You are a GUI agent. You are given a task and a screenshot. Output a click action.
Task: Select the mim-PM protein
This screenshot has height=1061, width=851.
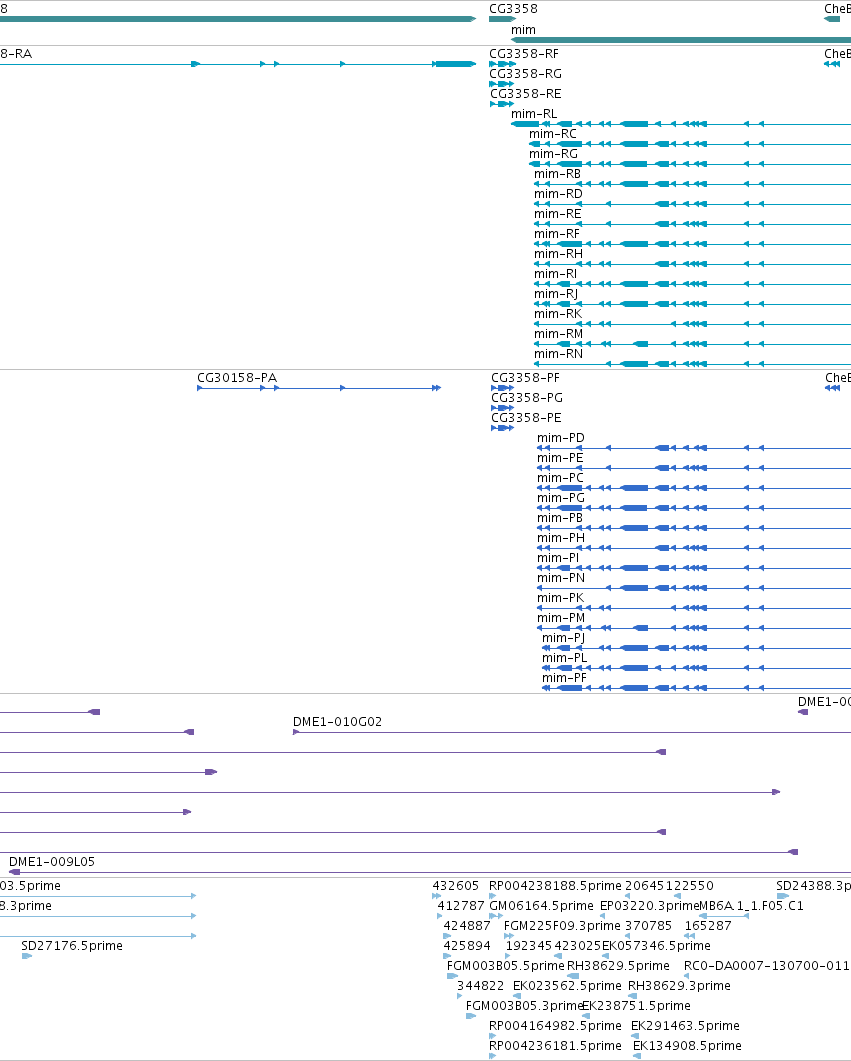[561, 618]
